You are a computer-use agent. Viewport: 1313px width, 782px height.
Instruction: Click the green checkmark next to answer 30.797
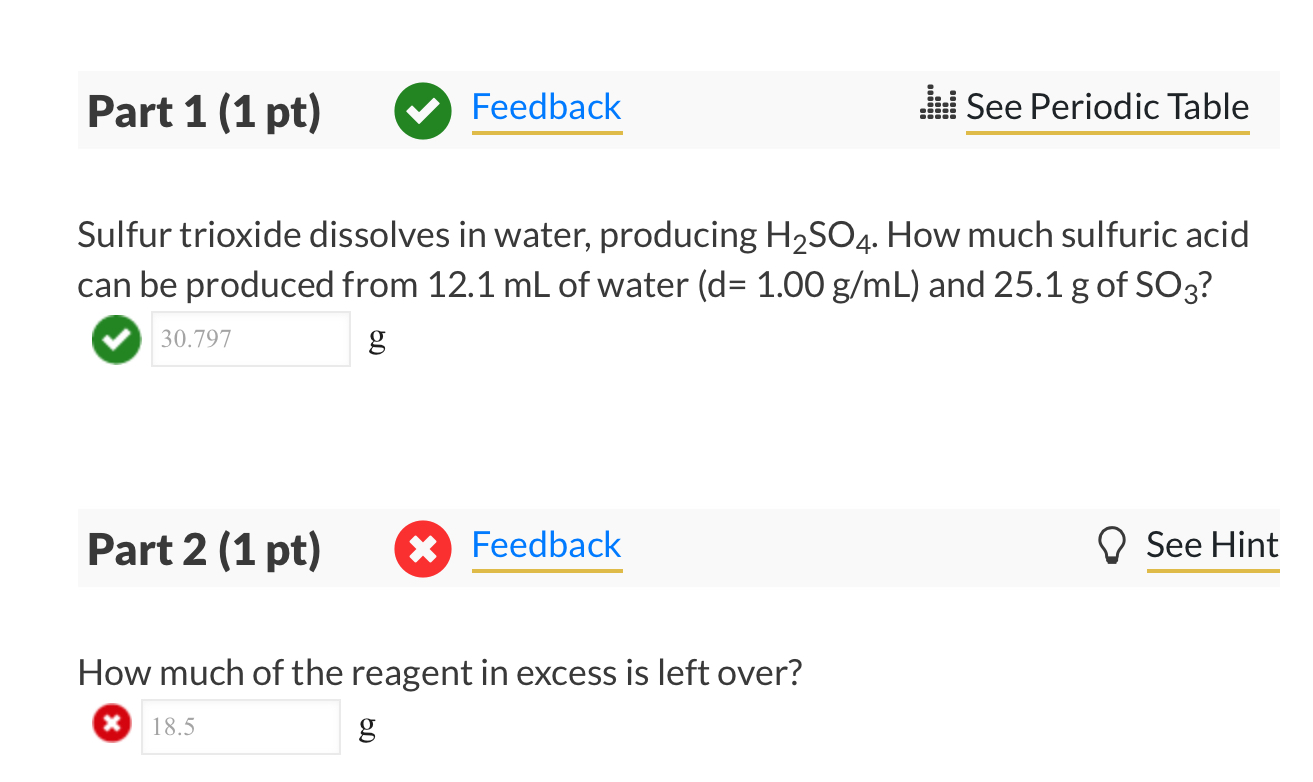click(115, 339)
